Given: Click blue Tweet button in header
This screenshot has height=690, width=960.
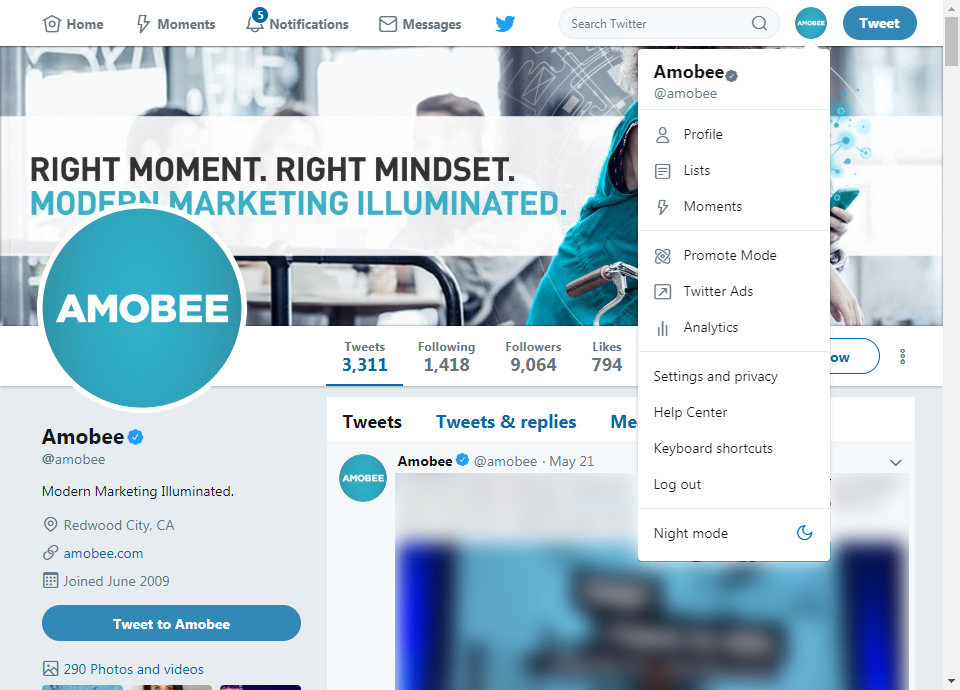Looking at the screenshot, I should pos(879,23).
